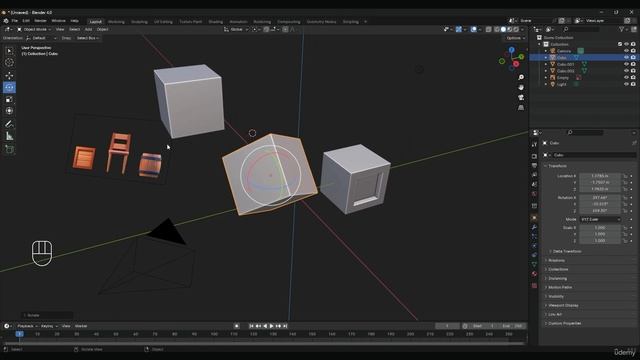The height and width of the screenshot is (360, 640).
Task: Click the pan view hand icon
Action: pos(521,87)
